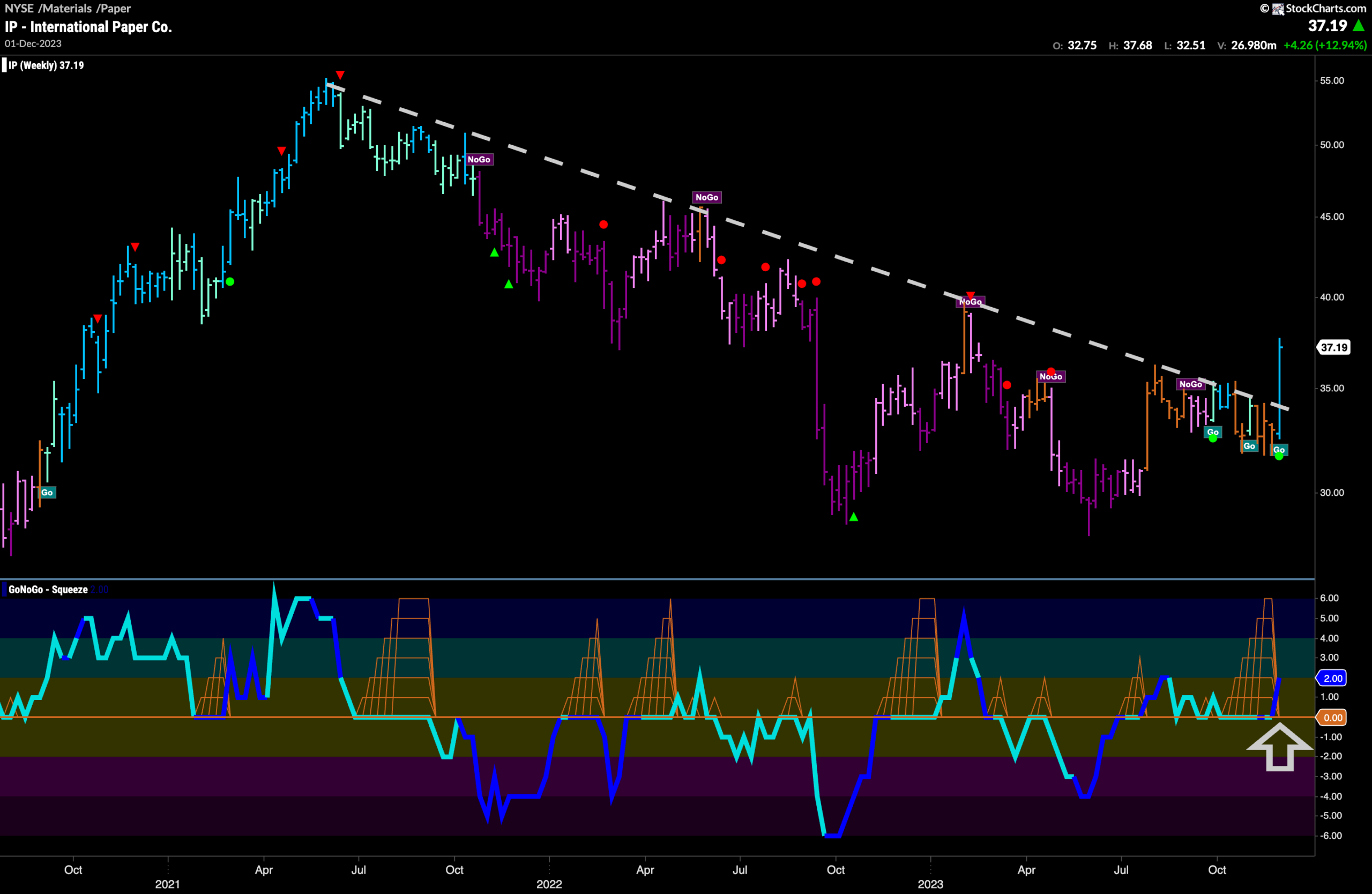Click the NoGo label near June 2022

(x=707, y=197)
